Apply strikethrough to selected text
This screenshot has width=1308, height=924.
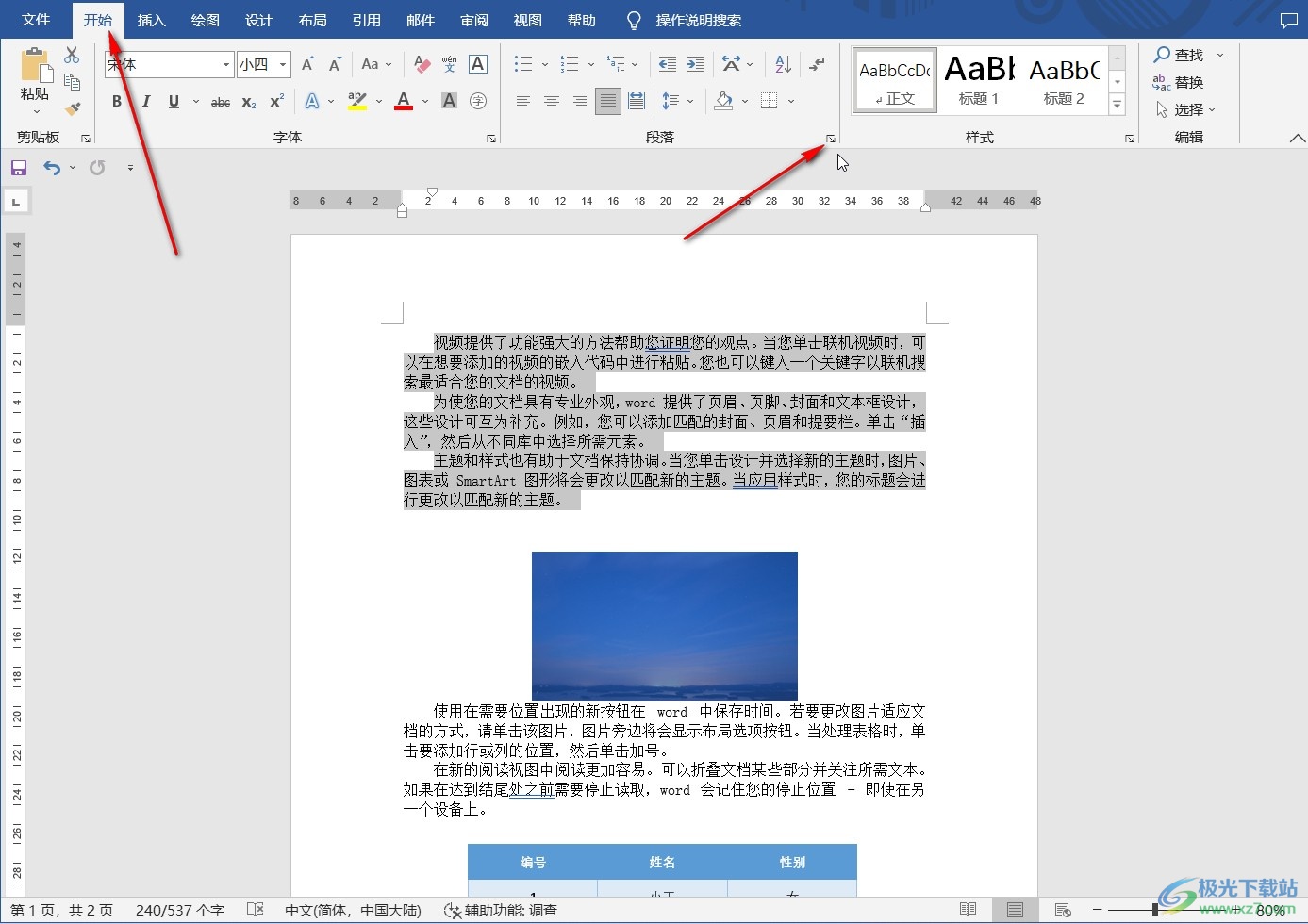(x=220, y=101)
